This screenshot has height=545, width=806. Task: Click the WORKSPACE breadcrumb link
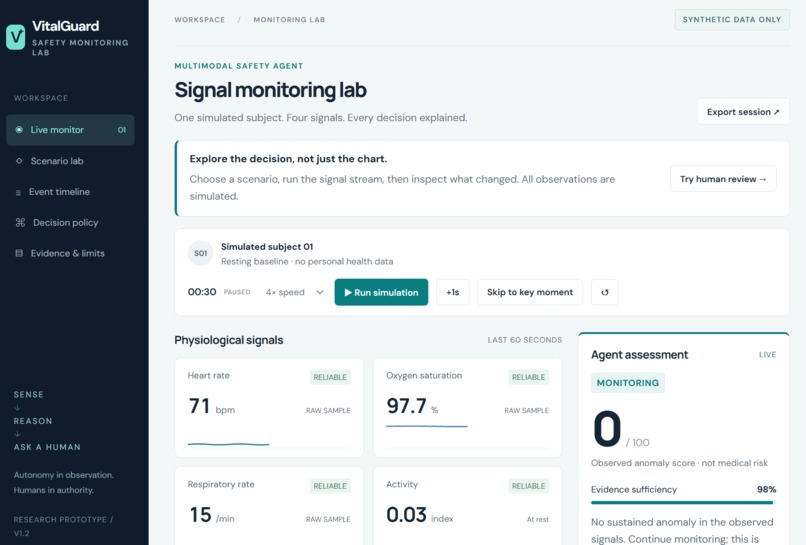[199, 20]
